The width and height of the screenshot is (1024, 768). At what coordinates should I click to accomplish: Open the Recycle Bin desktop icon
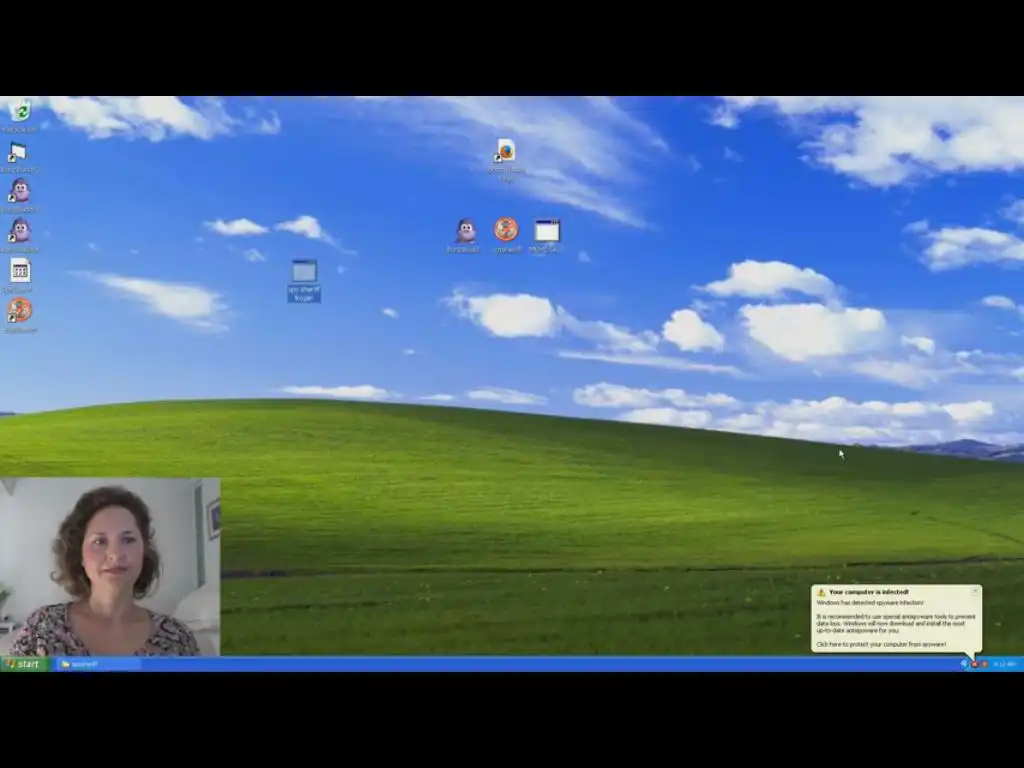coord(20,113)
